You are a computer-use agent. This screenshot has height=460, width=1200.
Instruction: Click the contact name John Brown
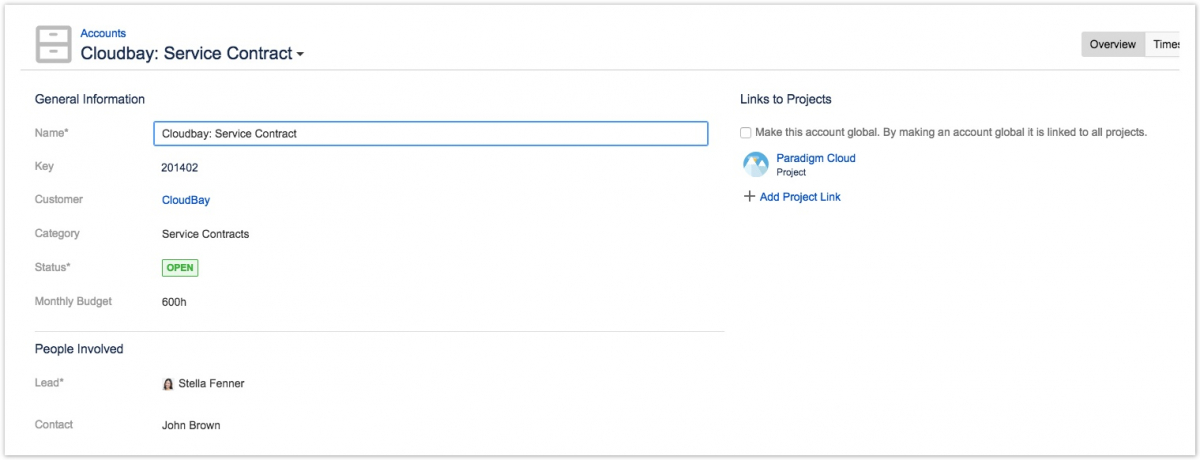click(x=191, y=425)
